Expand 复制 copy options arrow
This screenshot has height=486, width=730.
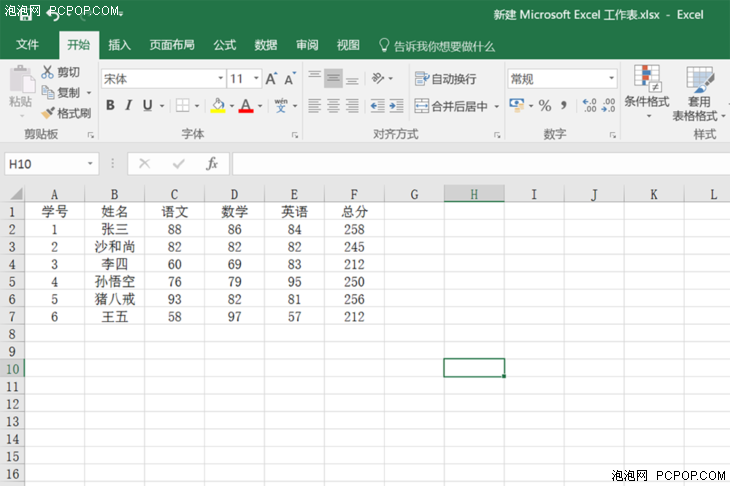tap(88, 93)
